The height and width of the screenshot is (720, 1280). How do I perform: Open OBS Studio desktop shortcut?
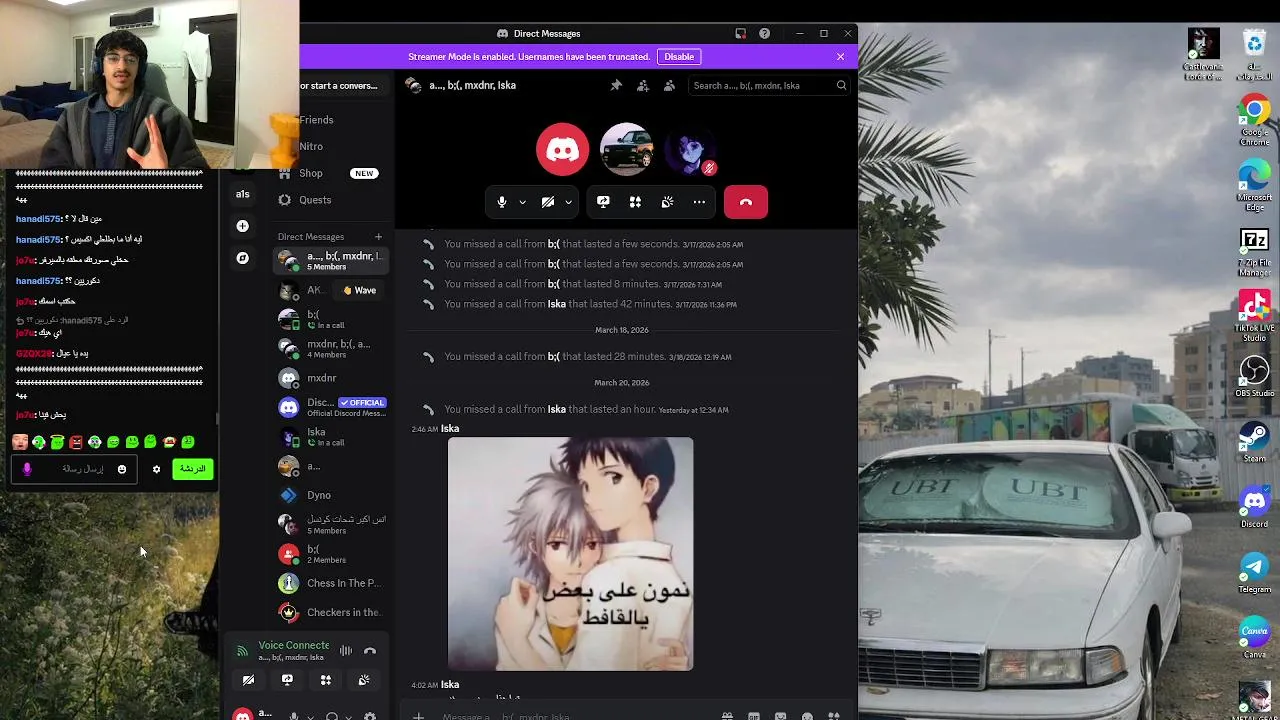pyautogui.click(x=1254, y=376)
